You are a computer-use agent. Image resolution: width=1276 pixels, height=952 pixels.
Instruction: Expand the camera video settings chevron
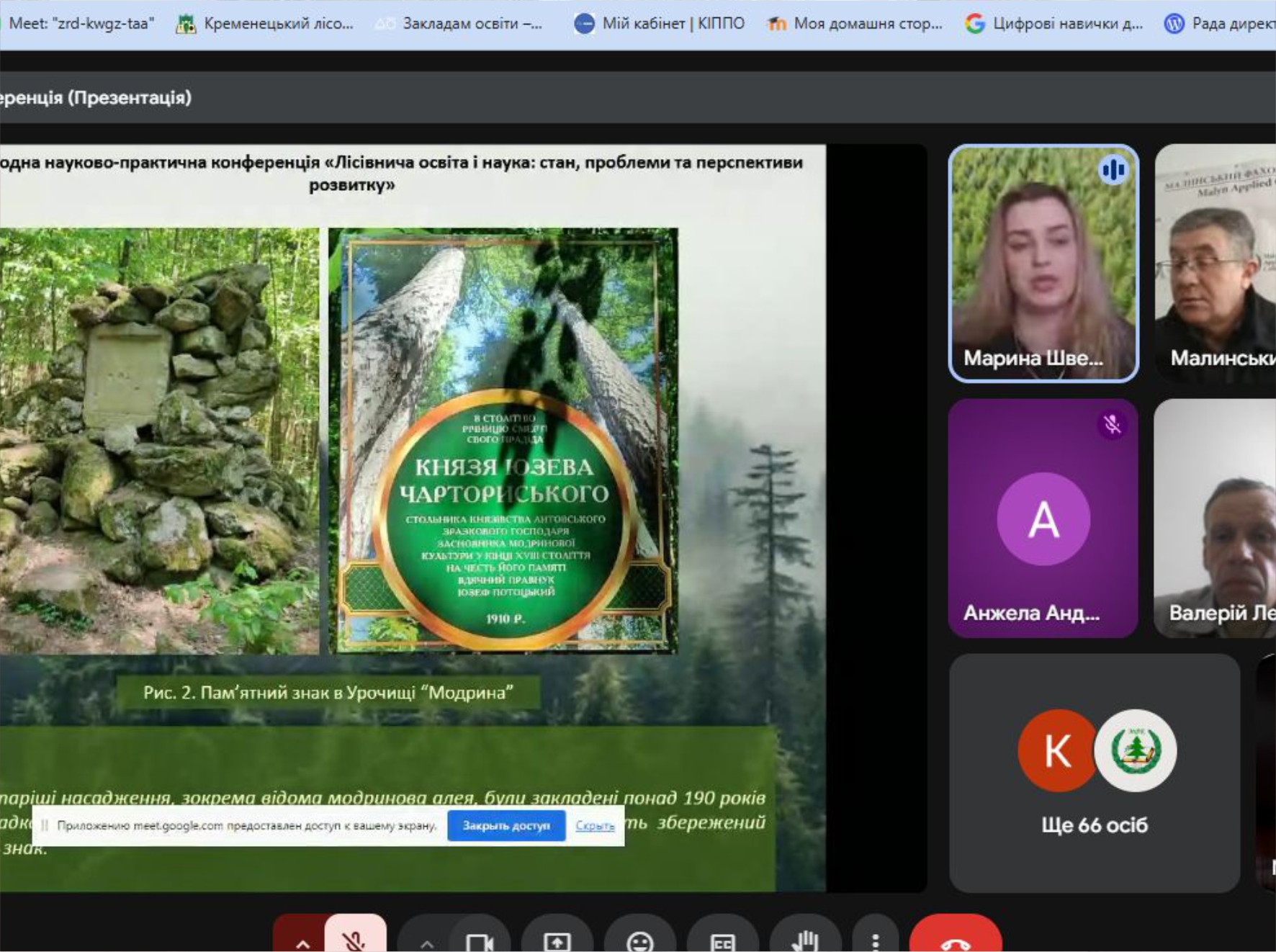point(427,942)
